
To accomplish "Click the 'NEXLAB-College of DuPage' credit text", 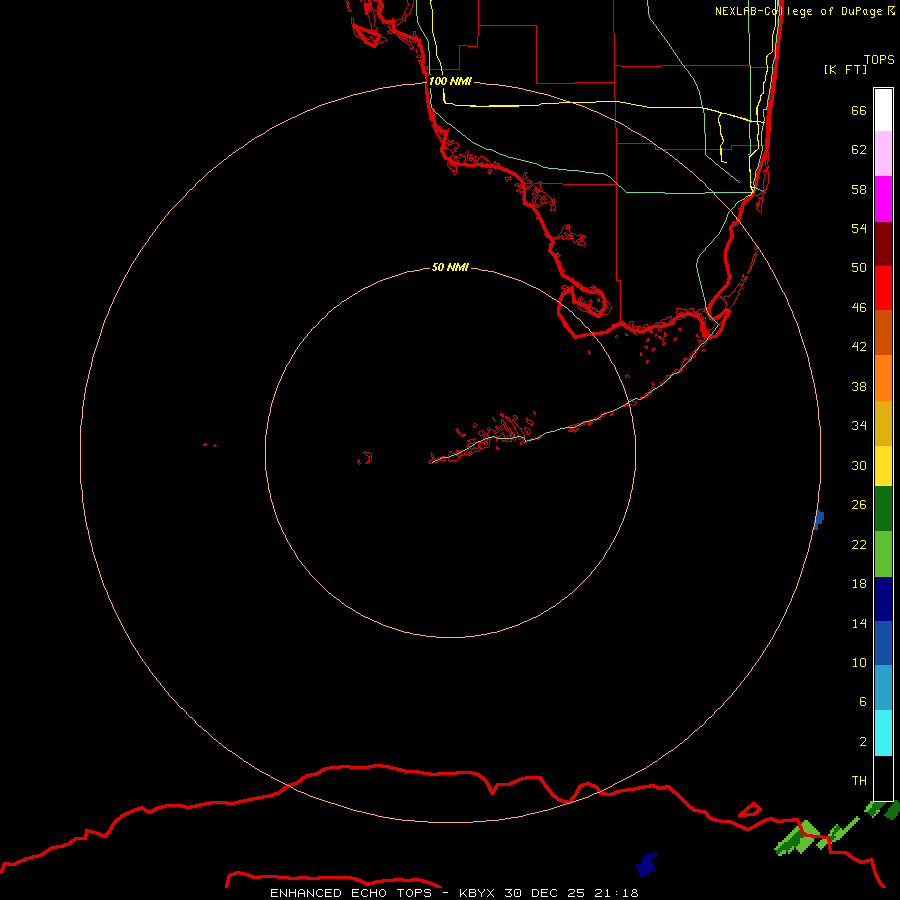I will point(799,11).
